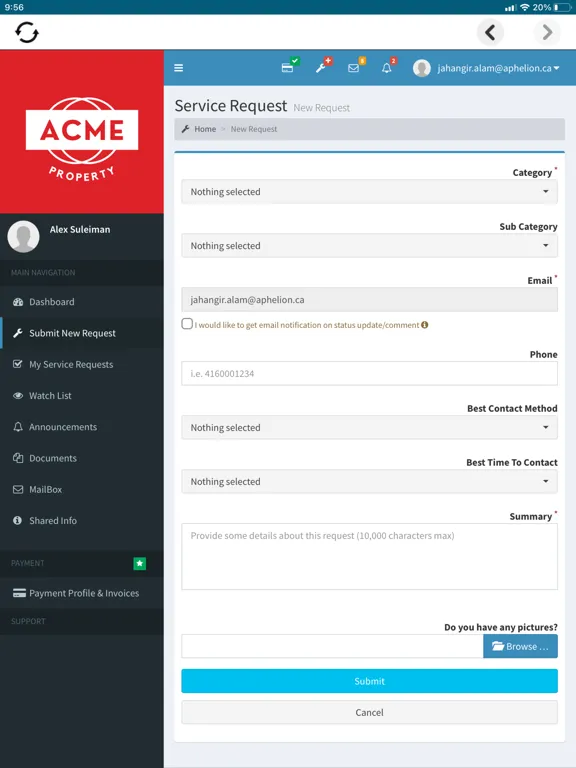Open the Watch List page
This screenshot has height=768, width=576.
click(x=82, y=396)
